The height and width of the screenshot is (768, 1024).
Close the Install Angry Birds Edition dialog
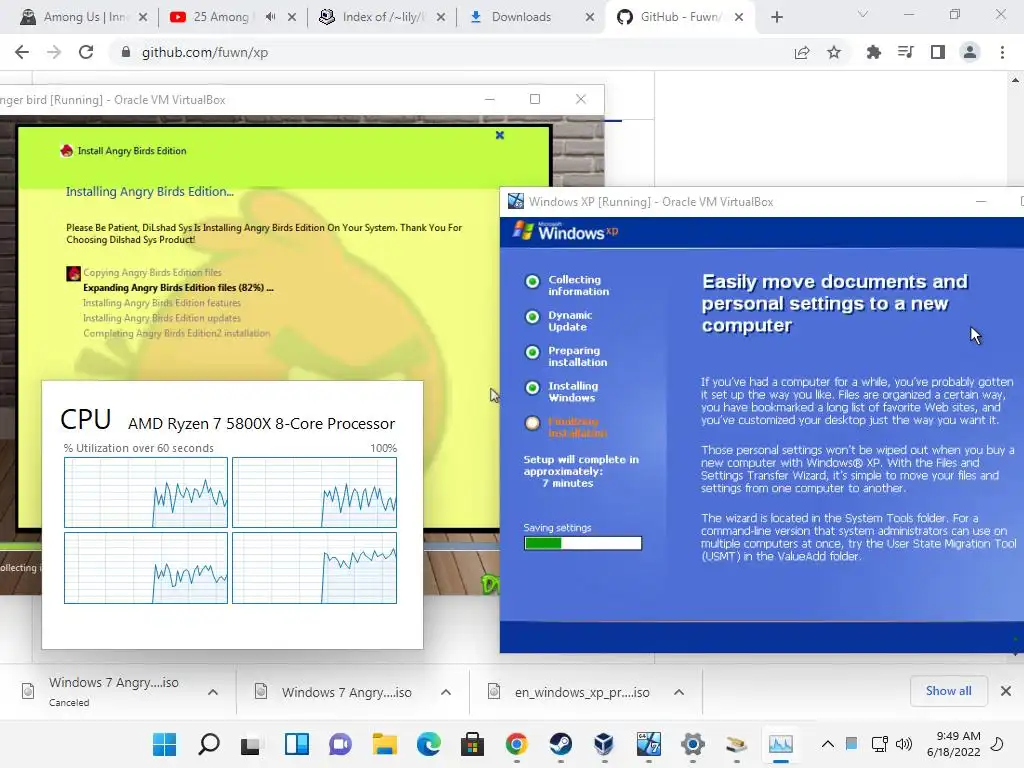coord(500,135)
